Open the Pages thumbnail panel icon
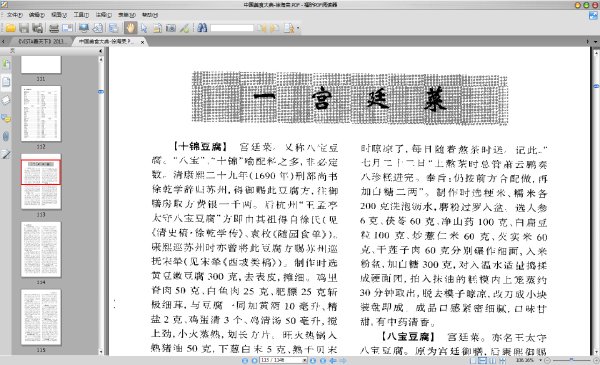This screenshot has height=365, width=600. tap(6, 81)
